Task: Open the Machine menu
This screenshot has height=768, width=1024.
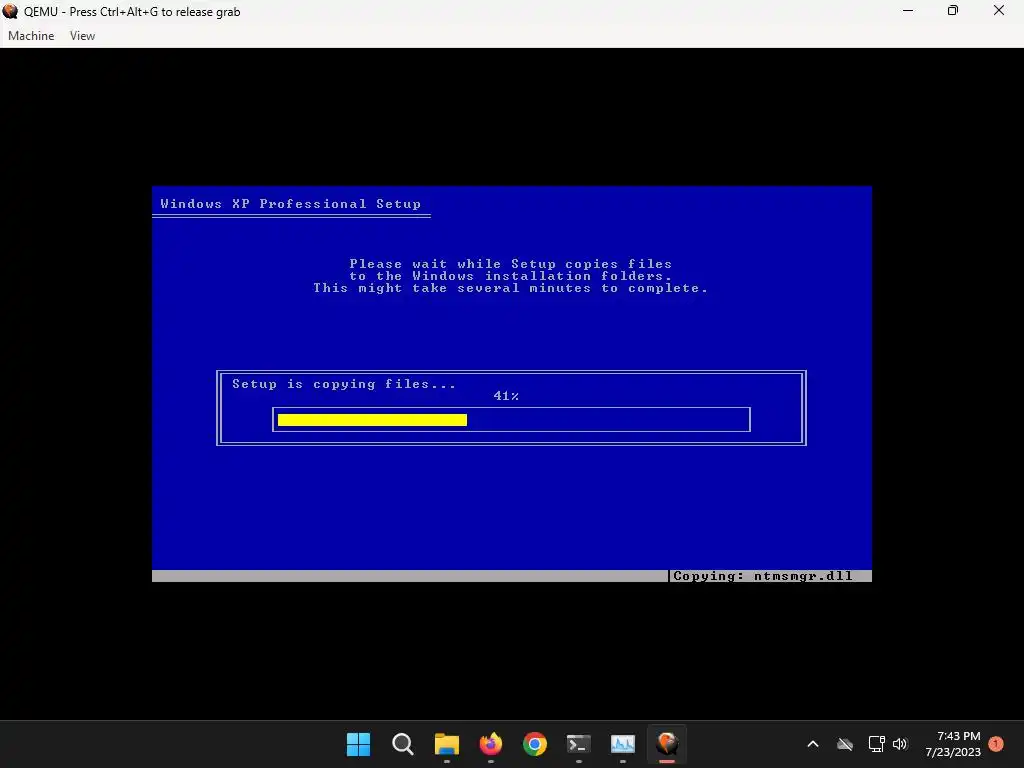Action: click(x=31, y=36)
